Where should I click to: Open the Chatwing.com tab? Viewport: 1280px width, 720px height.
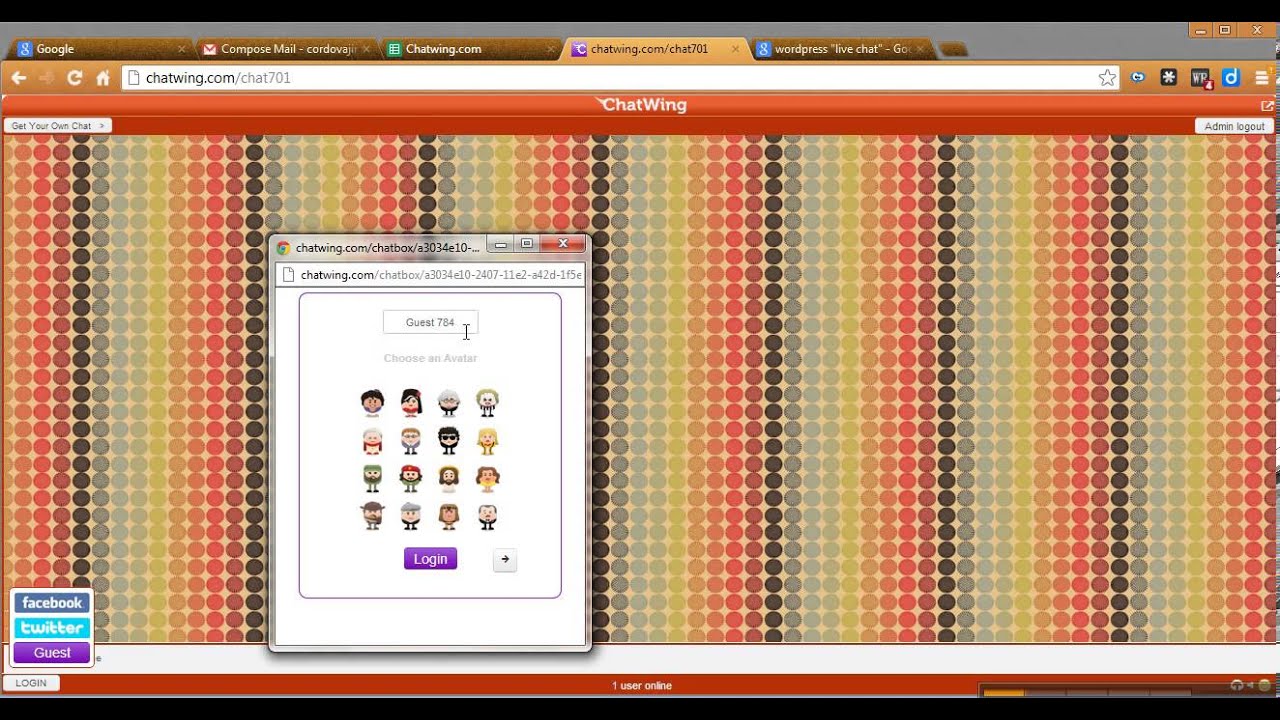[x=470, y=49]
